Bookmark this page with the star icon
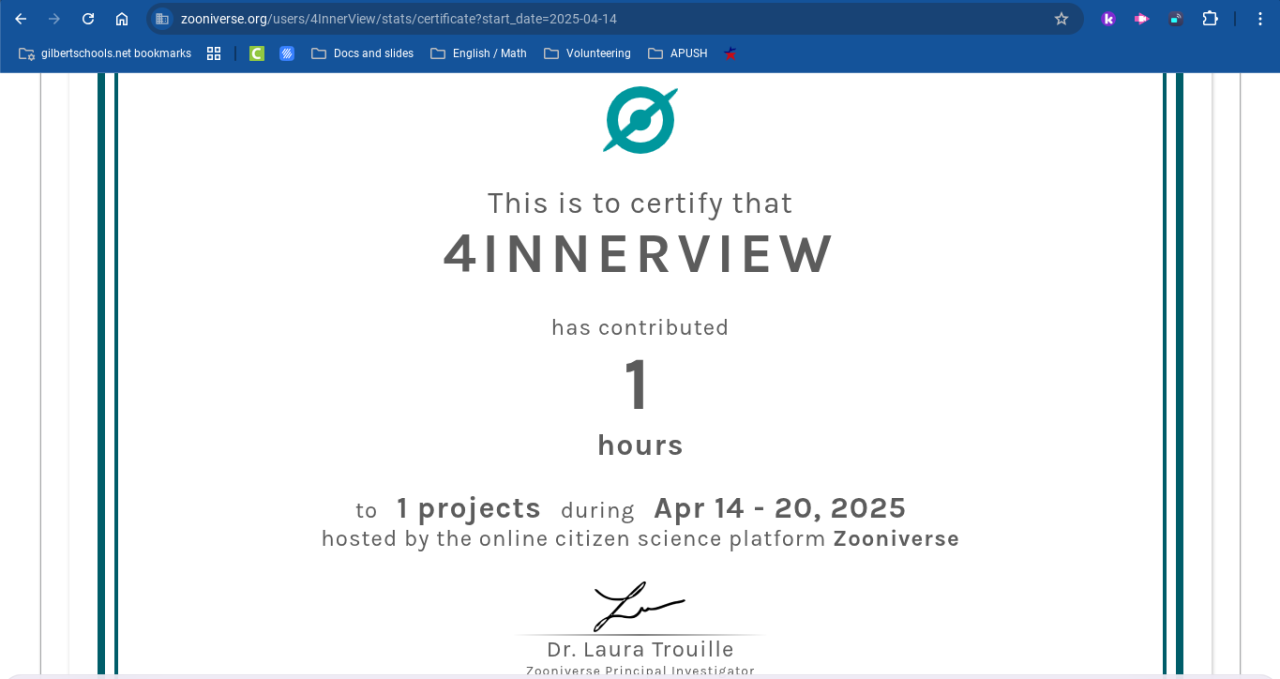 [1062, 19]
